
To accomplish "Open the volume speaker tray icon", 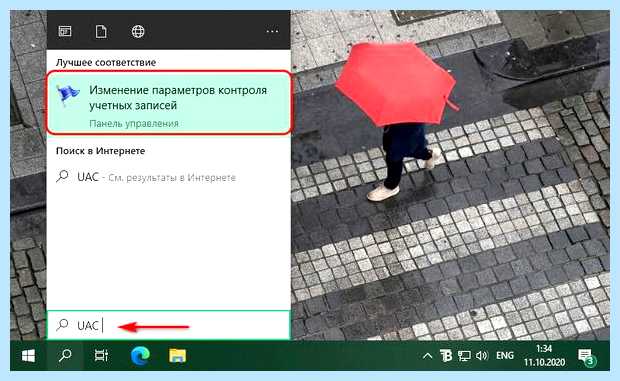I will (482, 356).
